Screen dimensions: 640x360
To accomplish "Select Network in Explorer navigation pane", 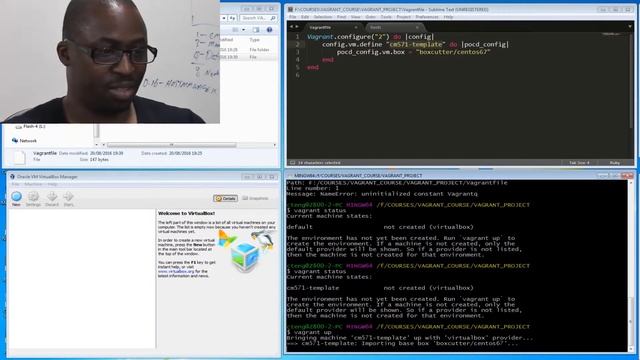I will (x=24, y=141).
